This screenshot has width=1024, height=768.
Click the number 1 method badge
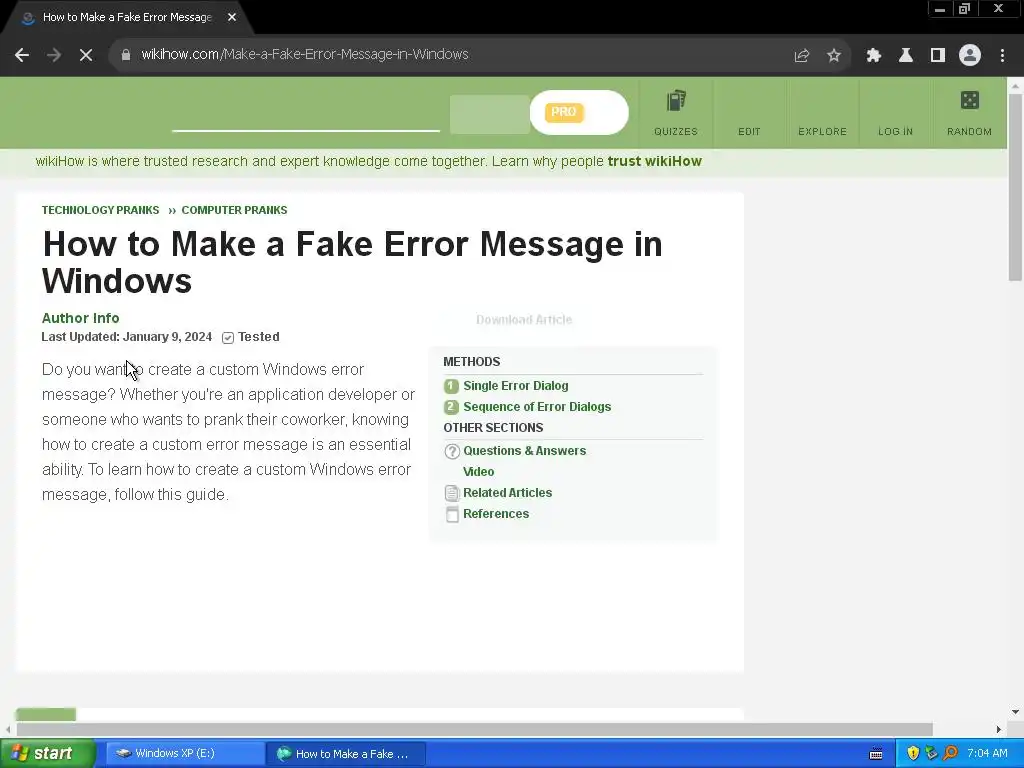click(451, 386)
